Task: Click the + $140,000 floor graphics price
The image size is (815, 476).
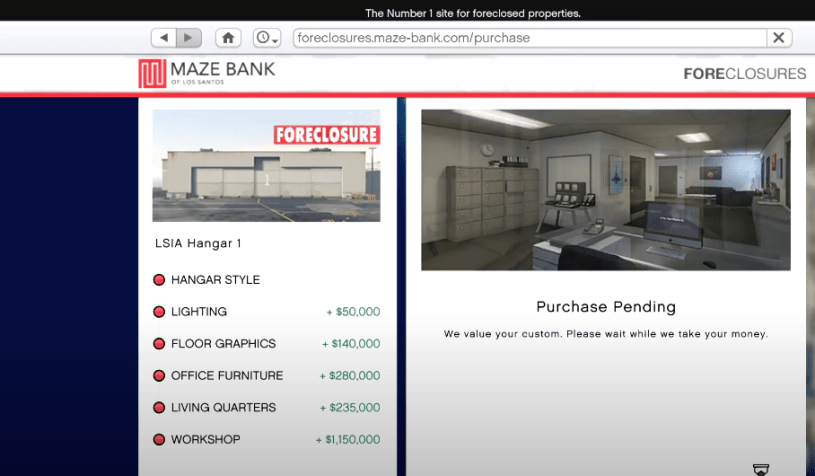Action: click(351, 343)
